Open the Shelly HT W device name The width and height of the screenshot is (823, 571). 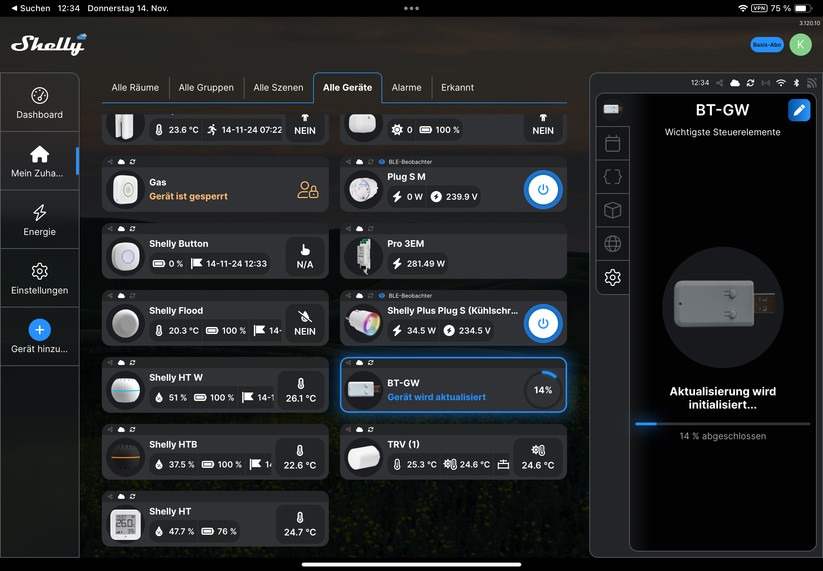176,377
